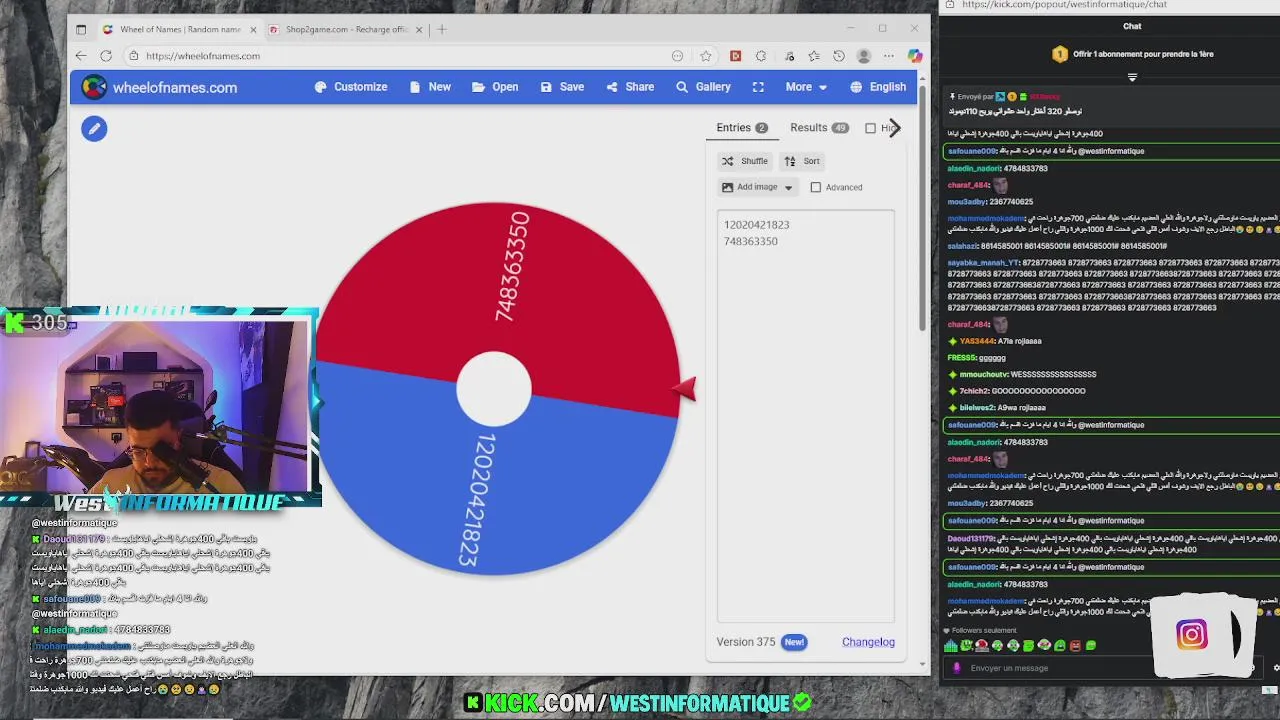Click 'Followers seulement' label in chat
The width and height of the screenshot is (1280, 720).
pos(984,630)
